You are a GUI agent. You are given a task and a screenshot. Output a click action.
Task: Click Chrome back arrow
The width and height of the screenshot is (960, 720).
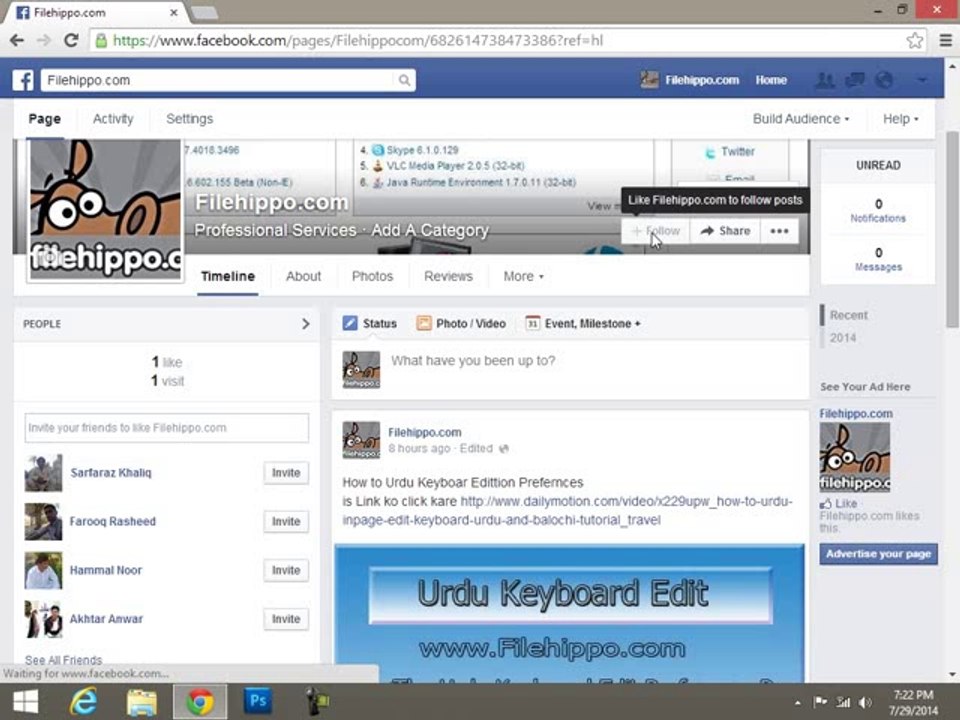(x=17, y=40)
